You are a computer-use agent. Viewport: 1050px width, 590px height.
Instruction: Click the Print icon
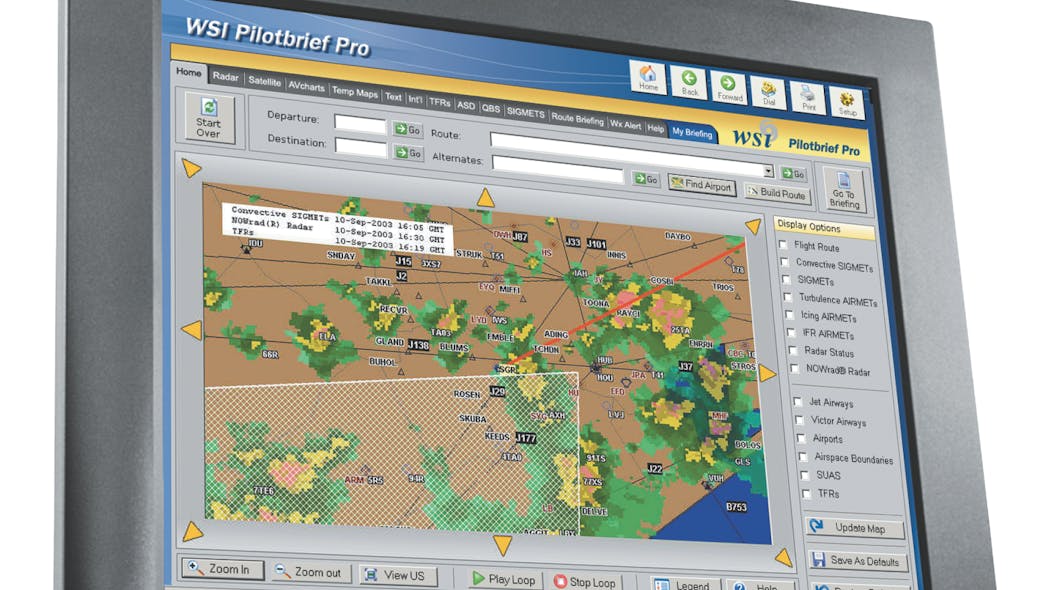pos(807,96)
